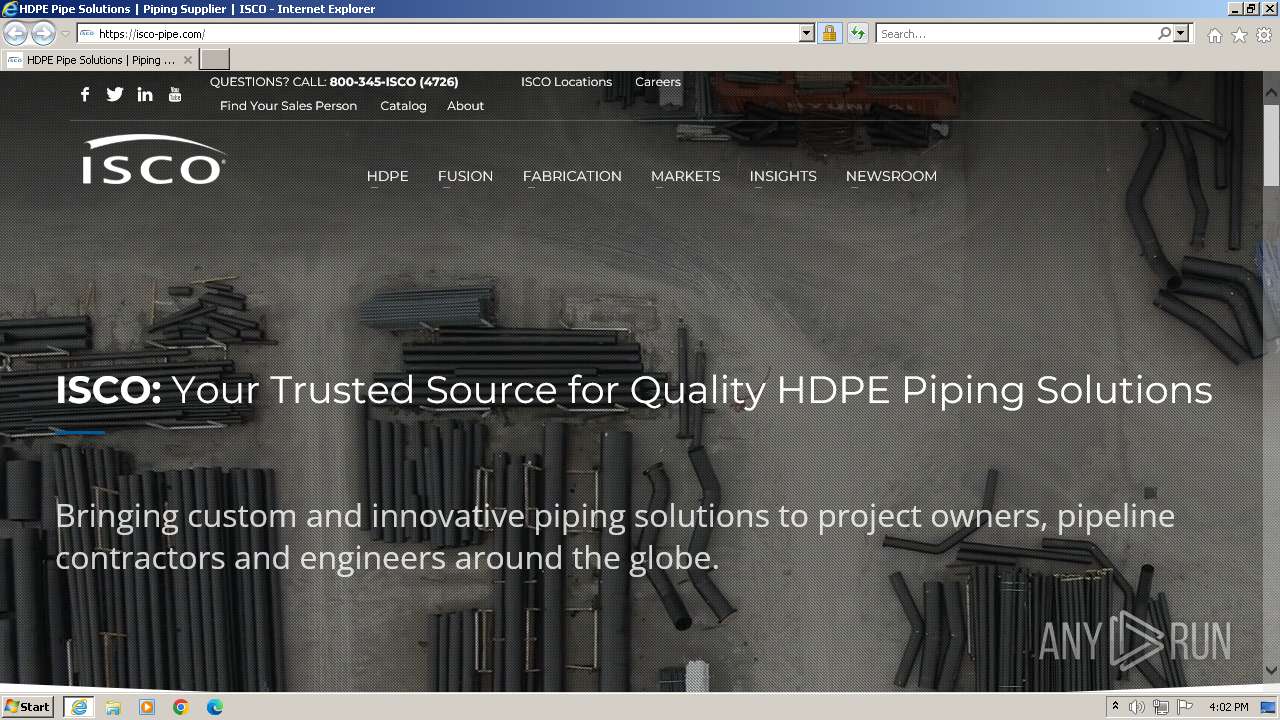Click the address bar URL field
Image resolution: width=1280 pixels, height=720 pixels.
(x=445, y=33)
